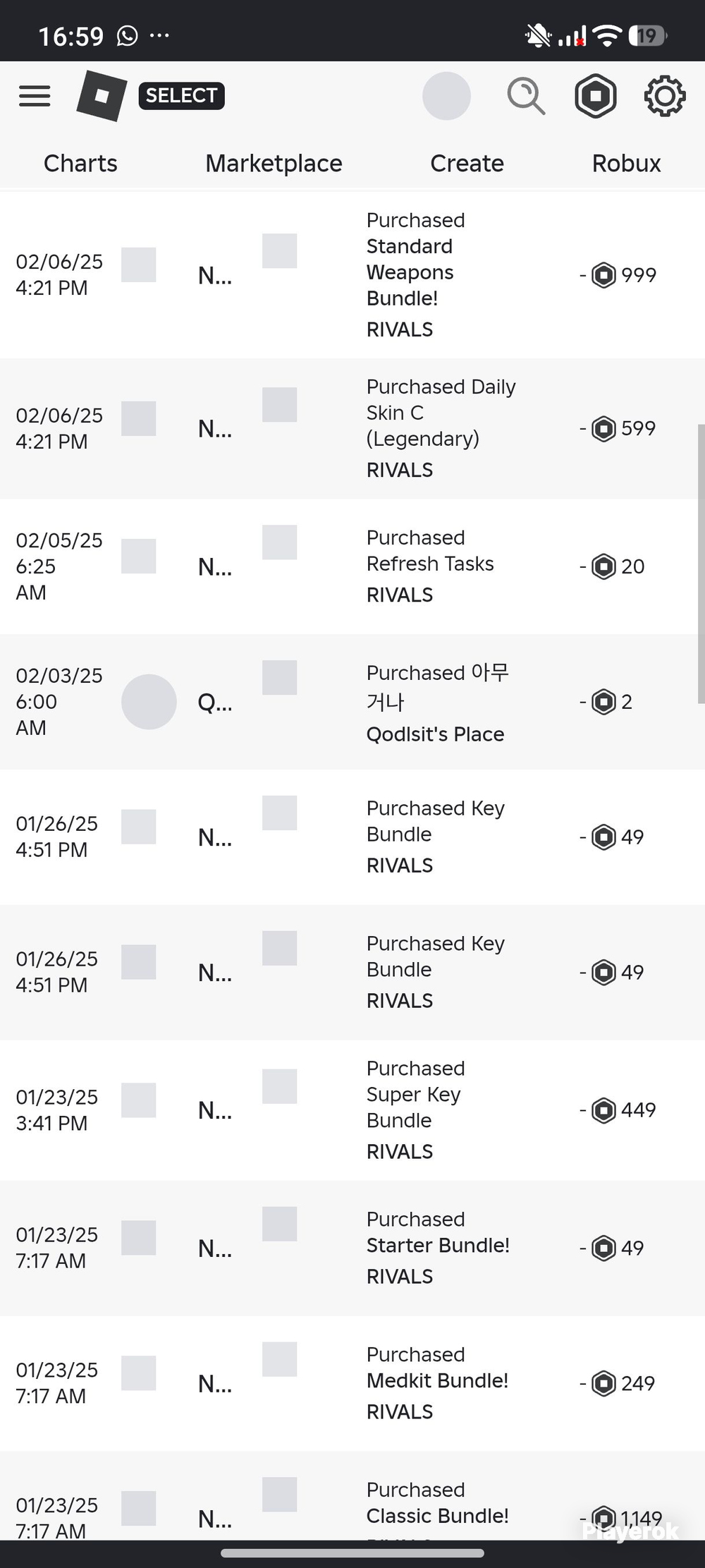Image resolution: width=705 pixels, height=1568 pixels.
Task: Open the Starter Bundle! item link
Action: [x=438, y=1246]
